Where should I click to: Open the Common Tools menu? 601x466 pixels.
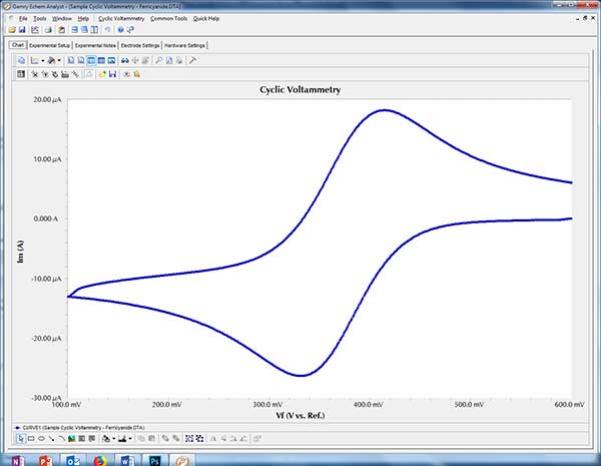coord(169,18)
